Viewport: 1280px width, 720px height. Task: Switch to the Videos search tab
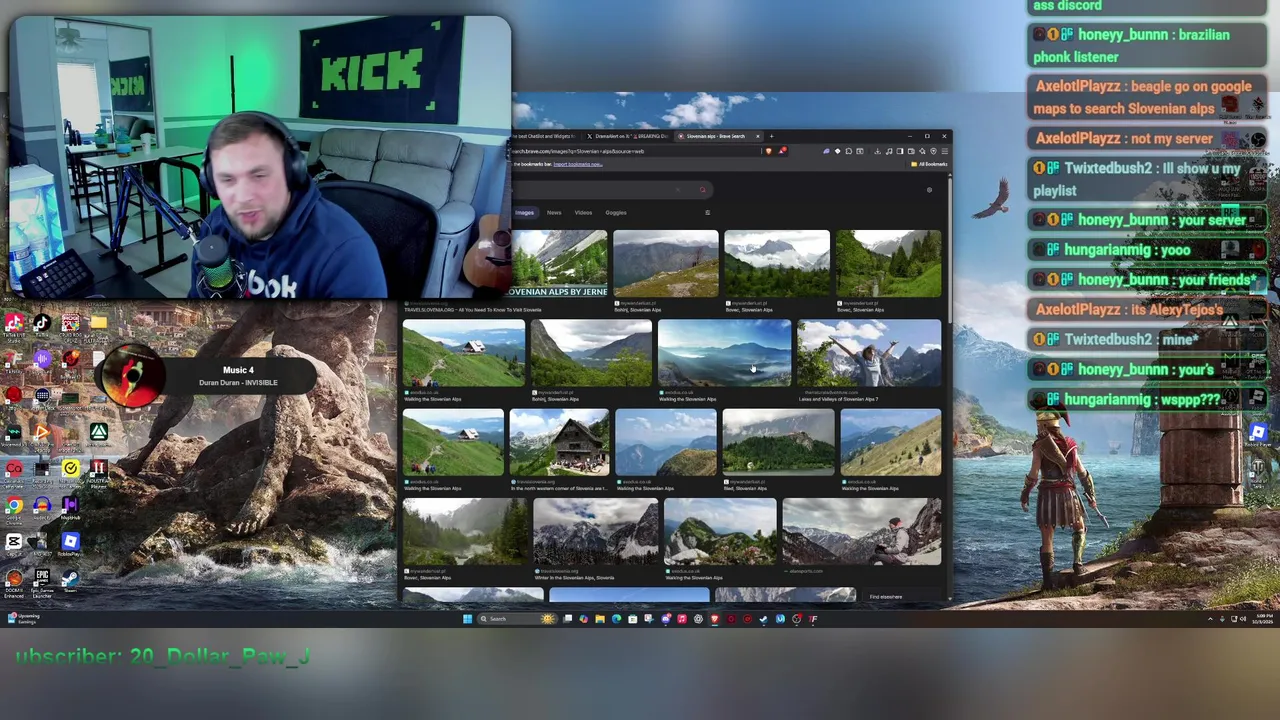(583, 213)
